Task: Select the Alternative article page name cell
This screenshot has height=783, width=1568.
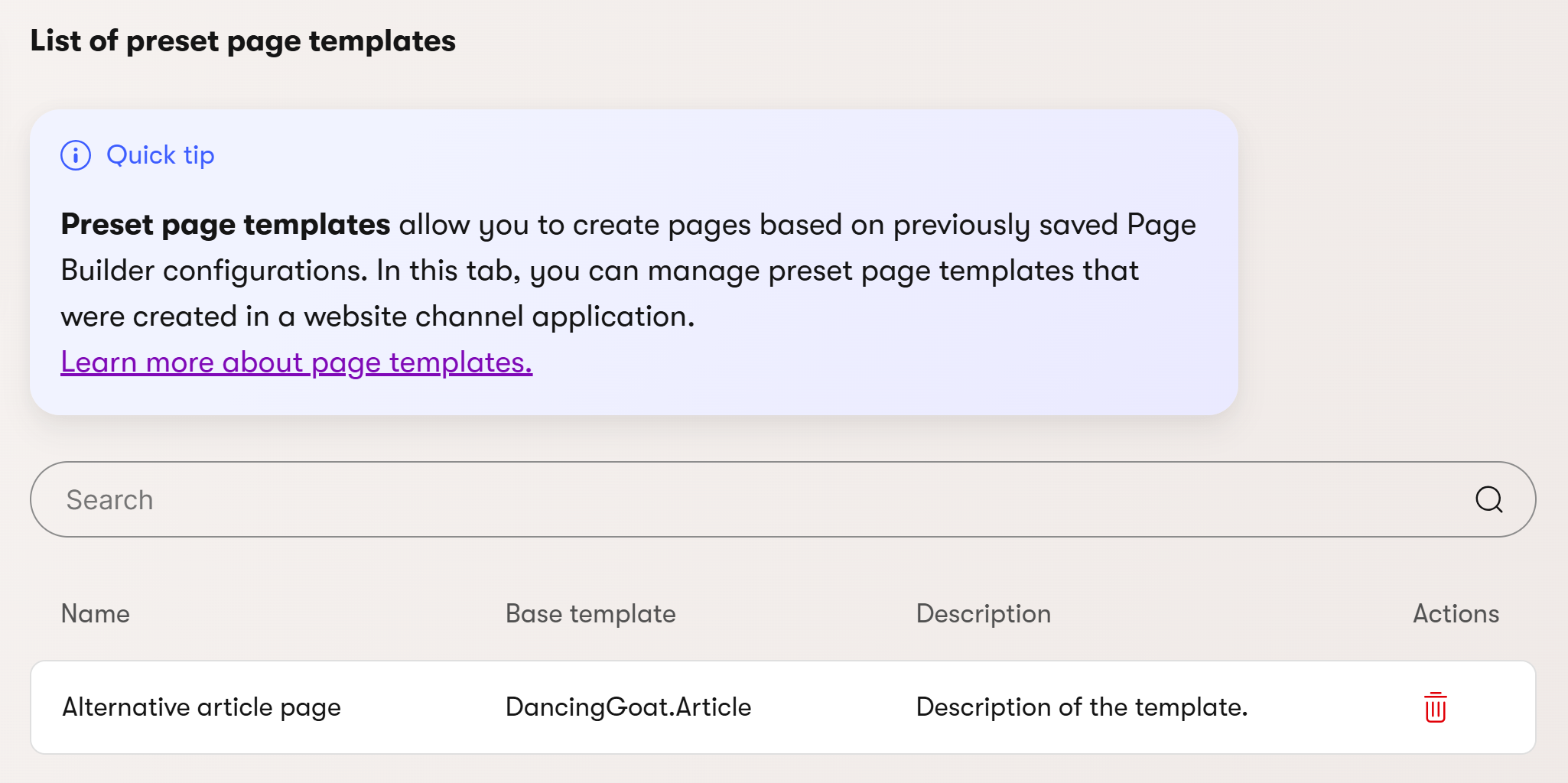Action: 201,707
